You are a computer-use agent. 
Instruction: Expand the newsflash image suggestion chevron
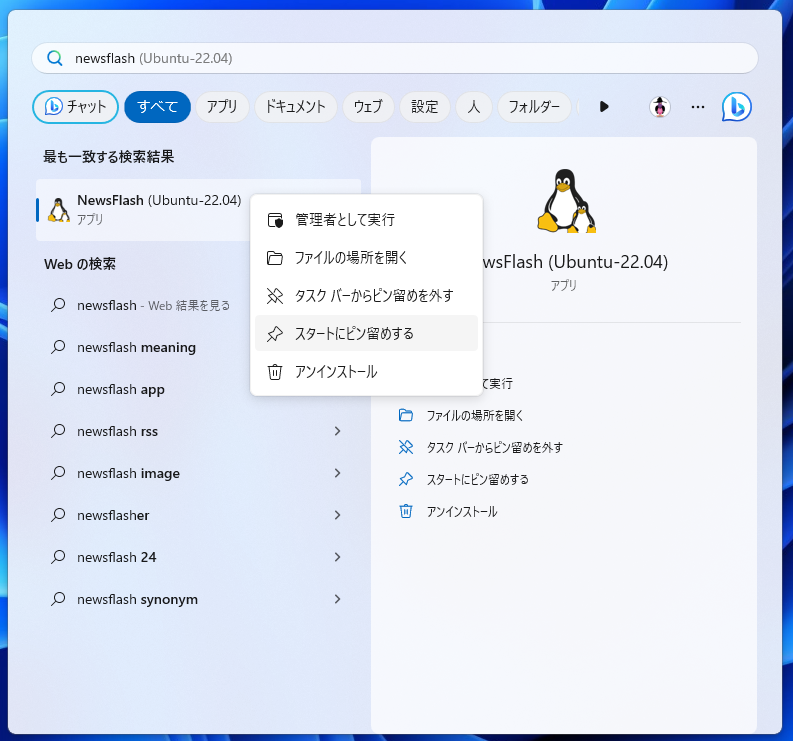(337, 473)
